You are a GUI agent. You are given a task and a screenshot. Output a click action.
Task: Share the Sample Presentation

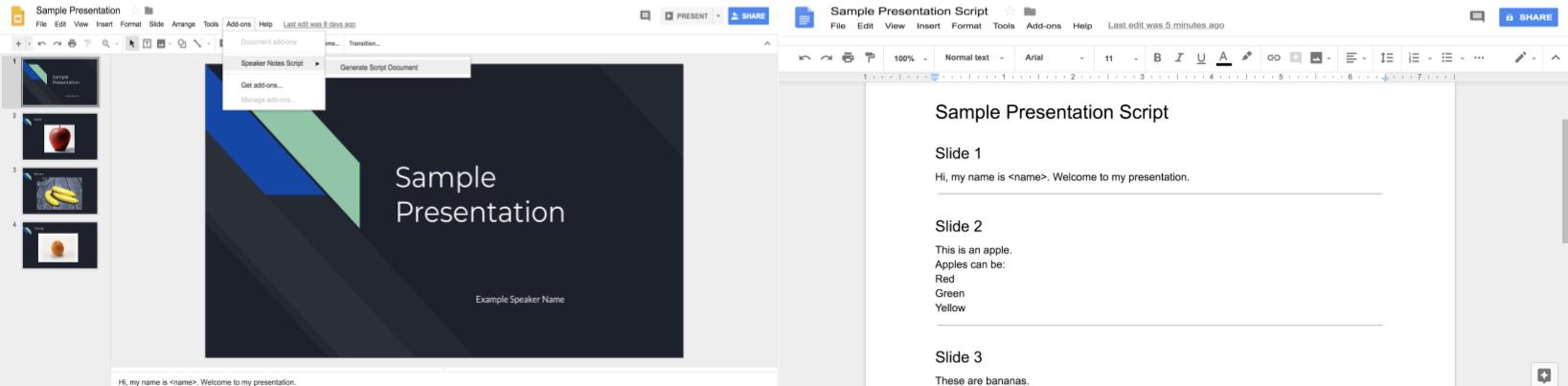point(748,16)
